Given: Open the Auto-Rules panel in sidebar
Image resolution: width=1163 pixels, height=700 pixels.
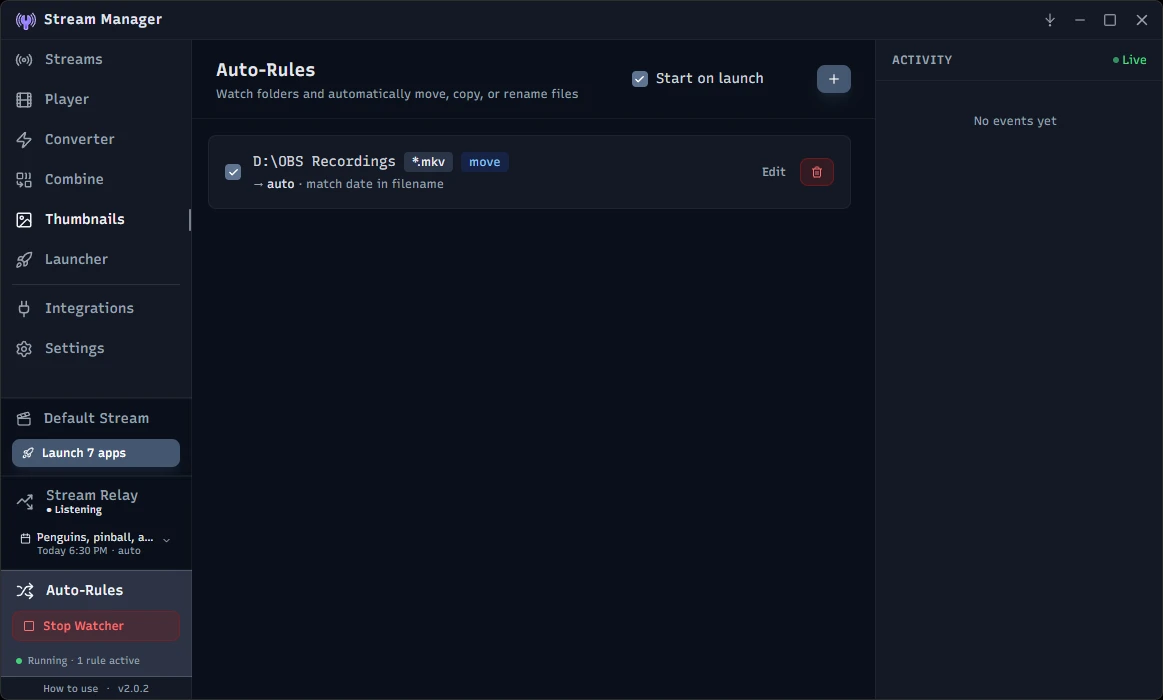Looking at the screenshot, I should (x=85, y=590).
